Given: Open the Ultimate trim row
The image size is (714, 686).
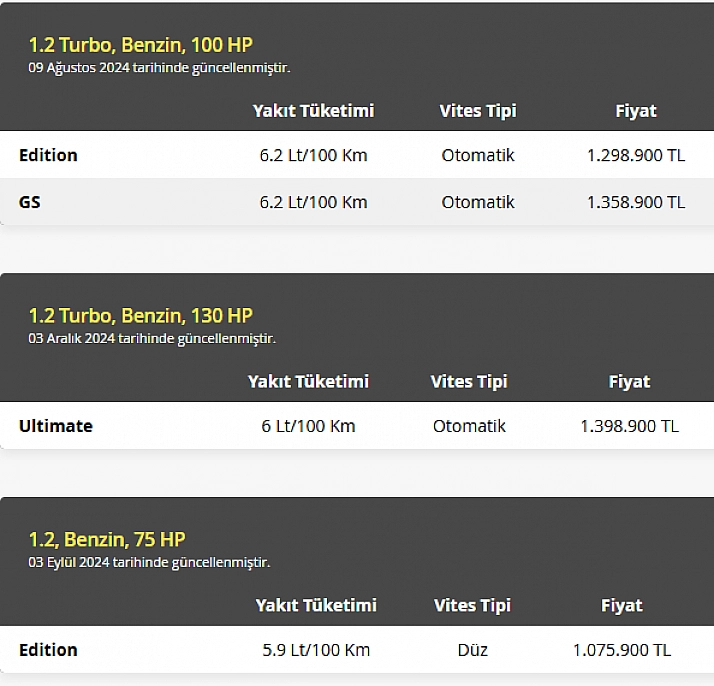Looking at the screenshot, I should point(357,426).
